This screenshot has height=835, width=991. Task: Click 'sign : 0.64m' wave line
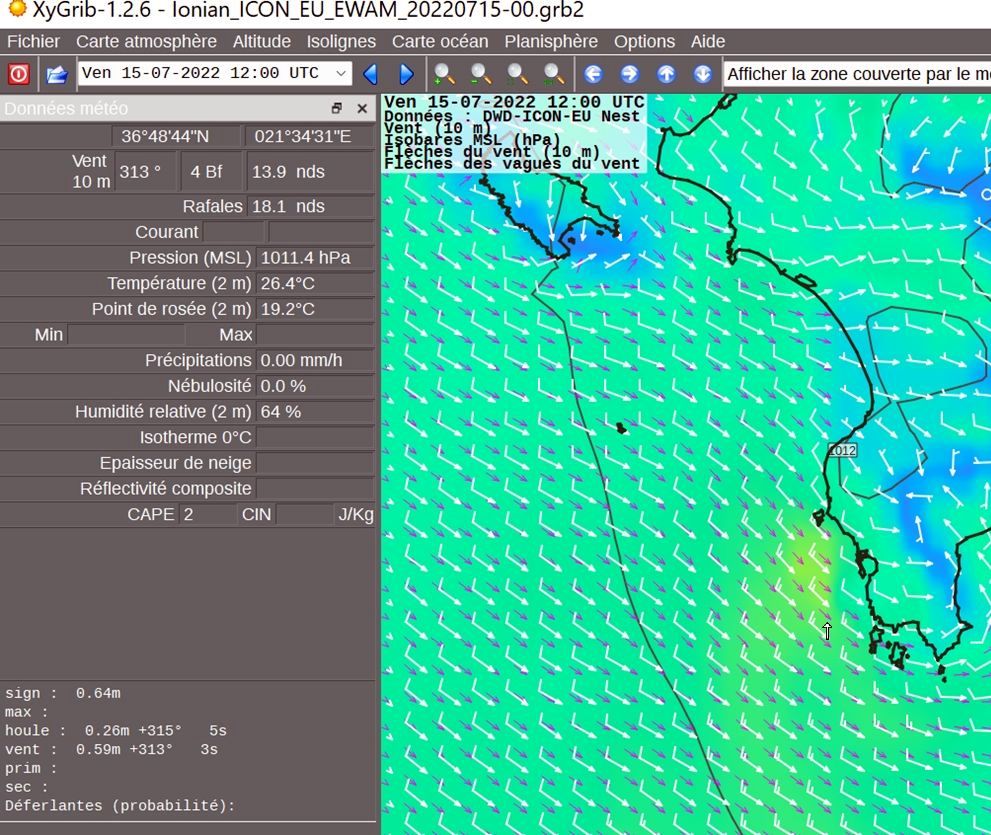pos(63,693)
